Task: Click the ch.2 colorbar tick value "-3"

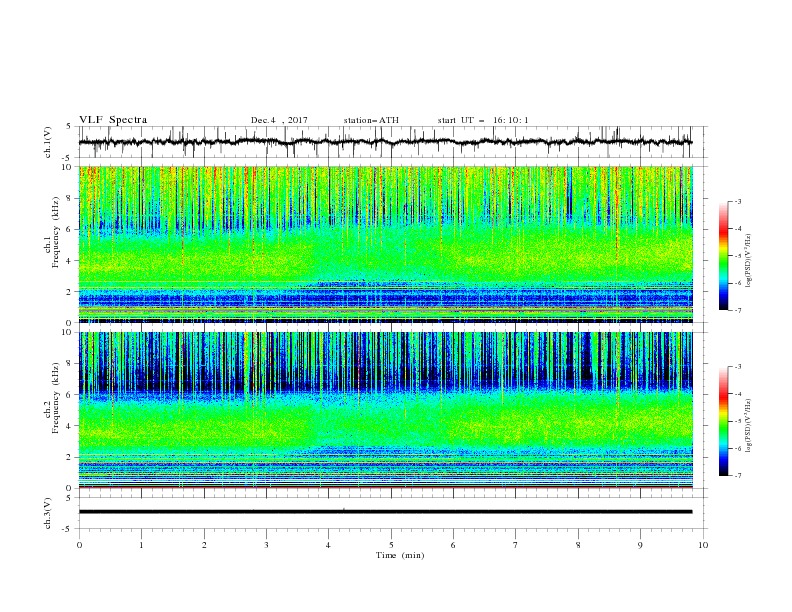Action: (x=738, y=367)
